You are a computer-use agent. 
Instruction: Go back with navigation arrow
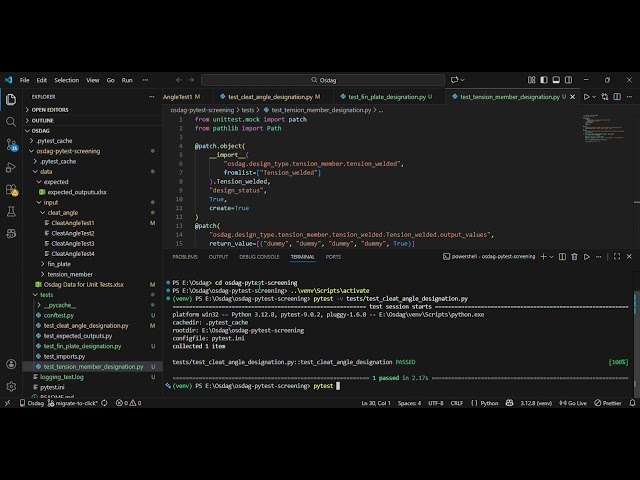(x=179, y=80)
